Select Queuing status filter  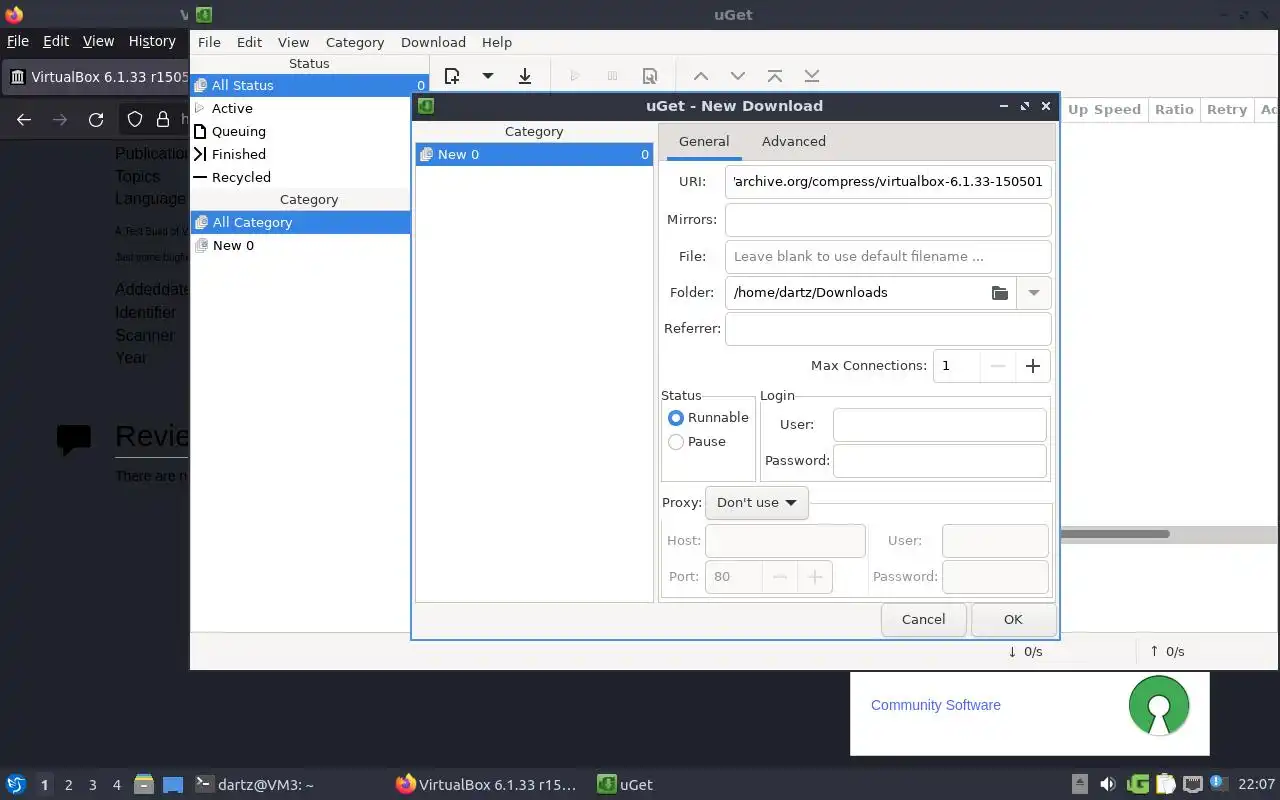[x=310, y=131]
